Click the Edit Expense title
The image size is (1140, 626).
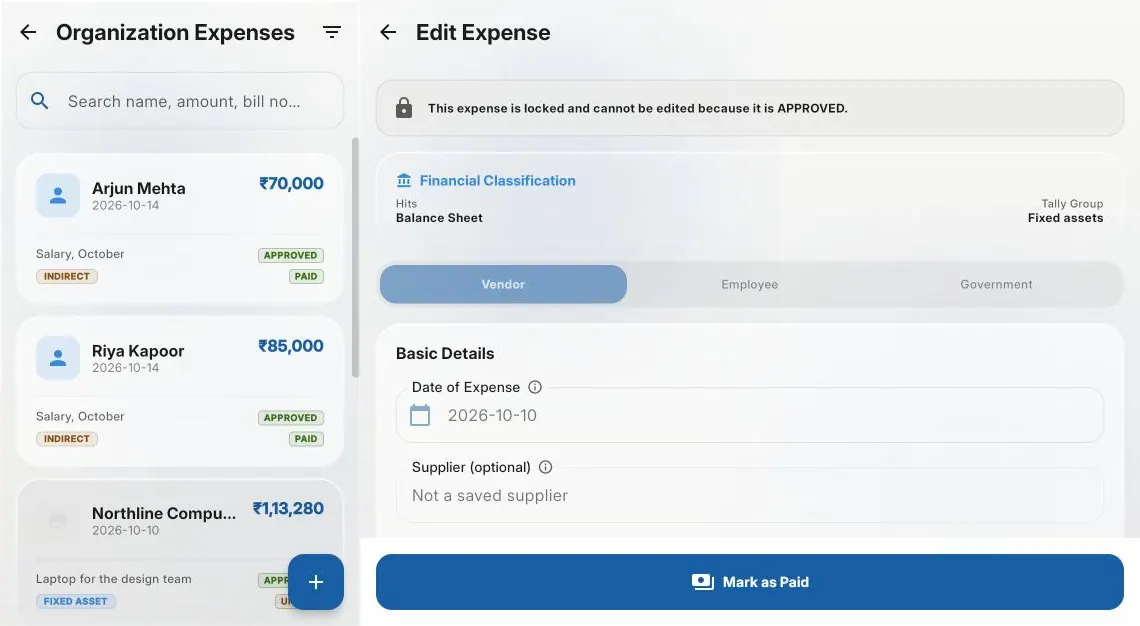point(483,33)
